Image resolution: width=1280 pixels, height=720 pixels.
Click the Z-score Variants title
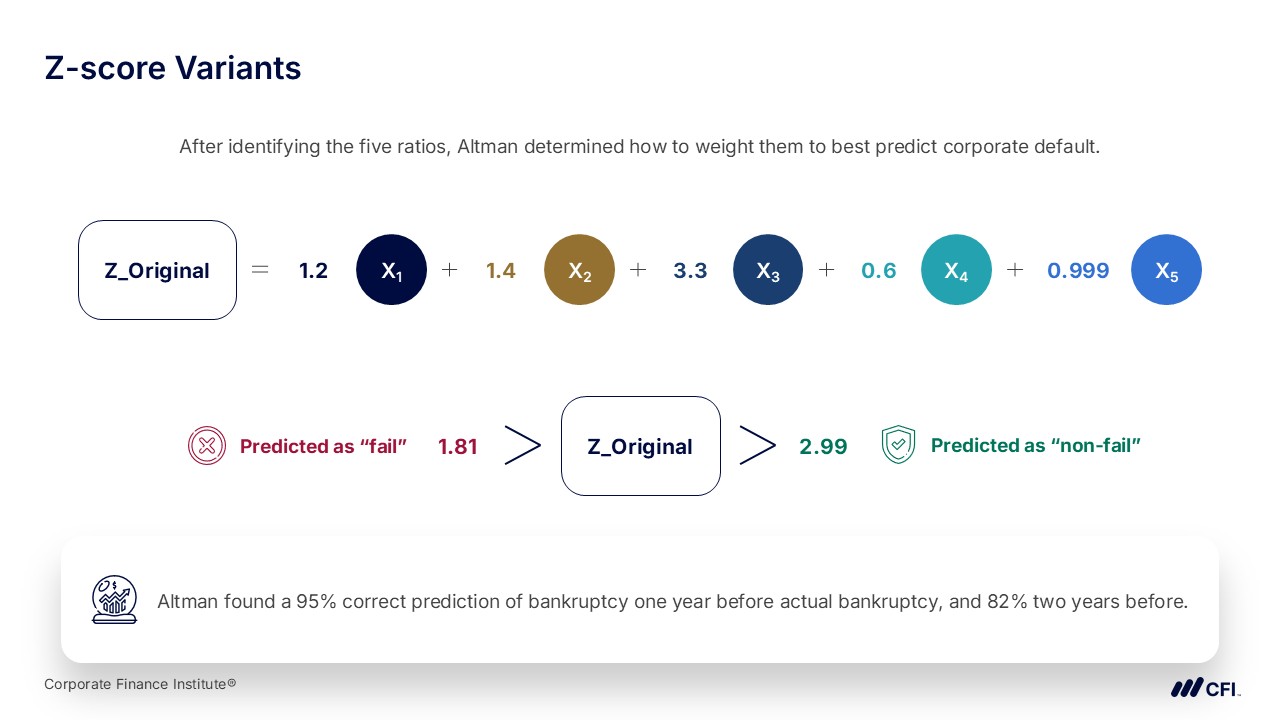point(173,68)
